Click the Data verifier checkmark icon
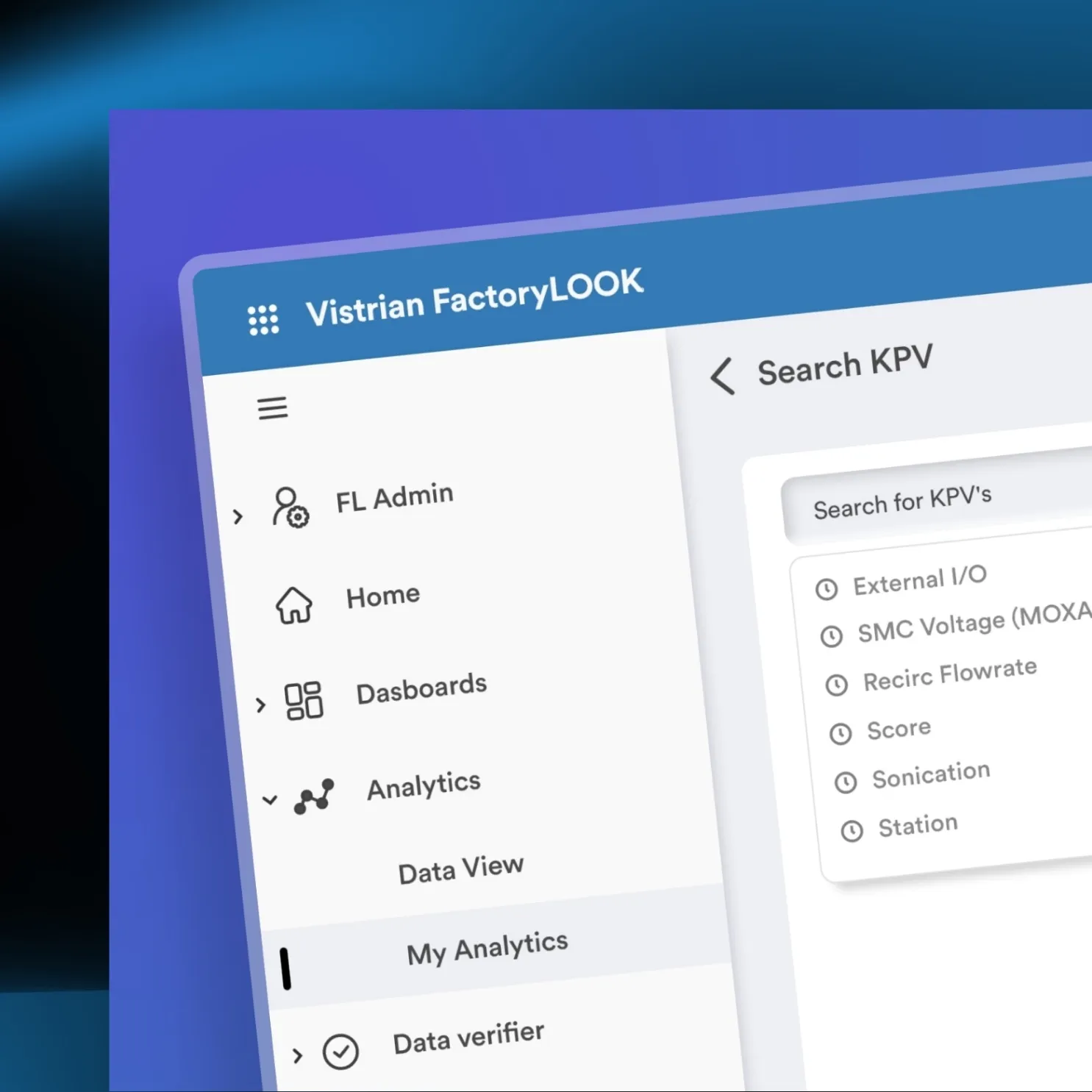Viewport: 1092px width, 1092px height. click(x=340, y=1052)
